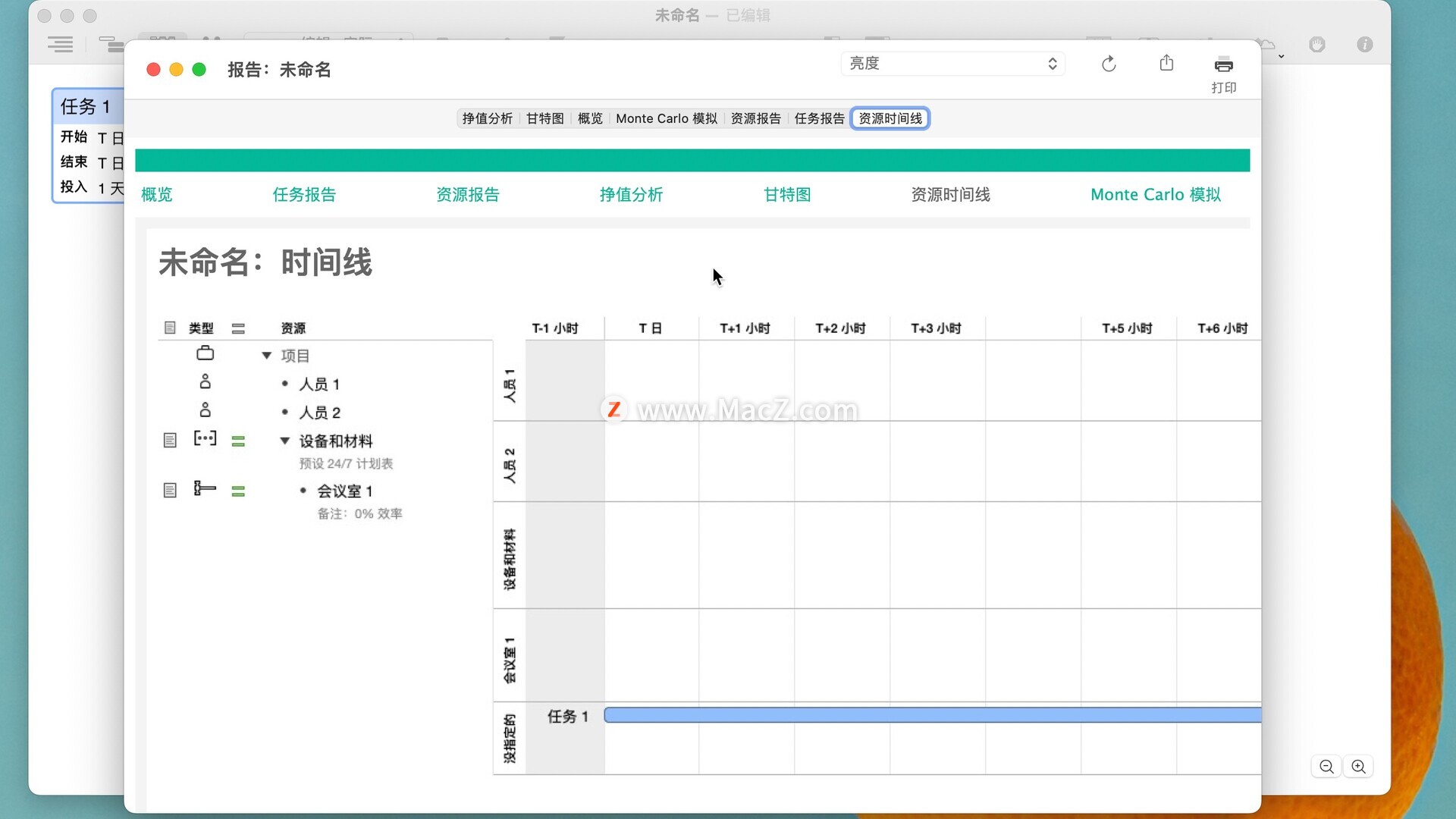The image size is (1456, 819).
Task: Click the note column header icon
Action: click(x=170, y=328)
